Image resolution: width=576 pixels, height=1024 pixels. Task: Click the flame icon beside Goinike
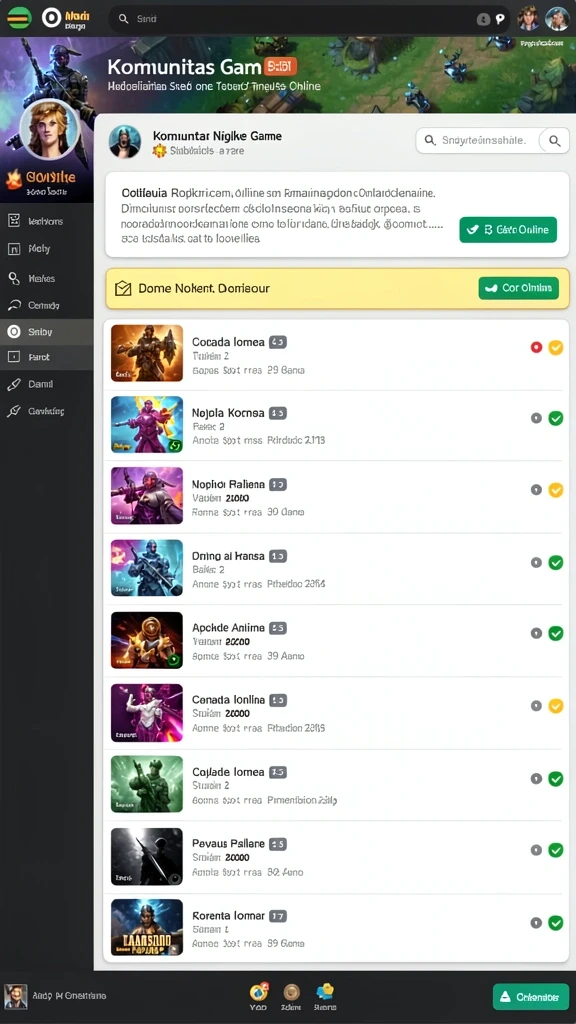[14, 178]
